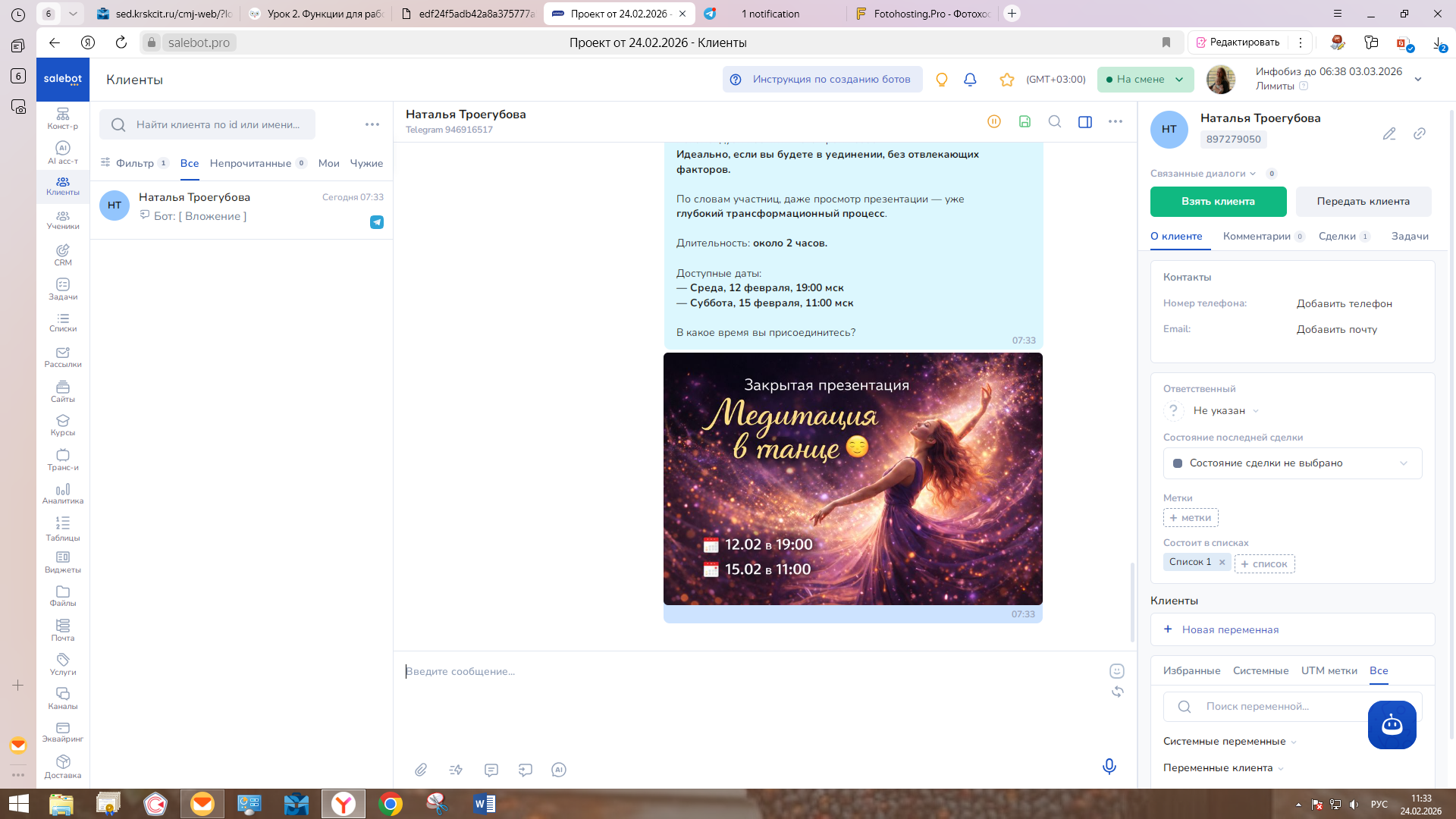Open the CRM section in the sidebar
The height and width of the screenshot is (819, 1456).
tap(63, 255)
